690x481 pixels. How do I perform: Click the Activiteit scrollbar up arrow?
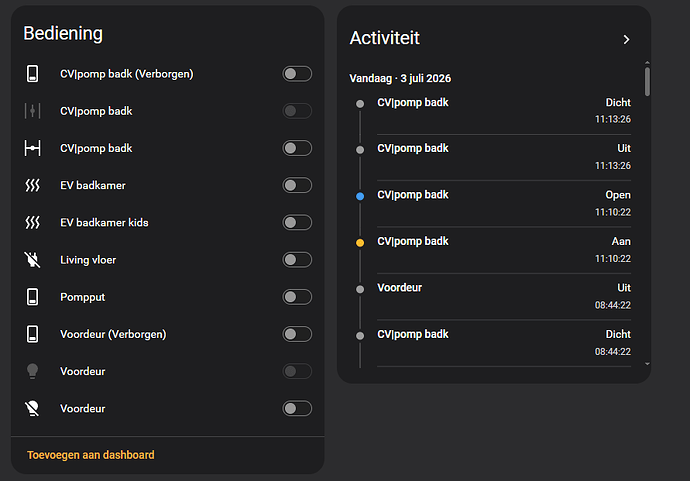point(647,63)
